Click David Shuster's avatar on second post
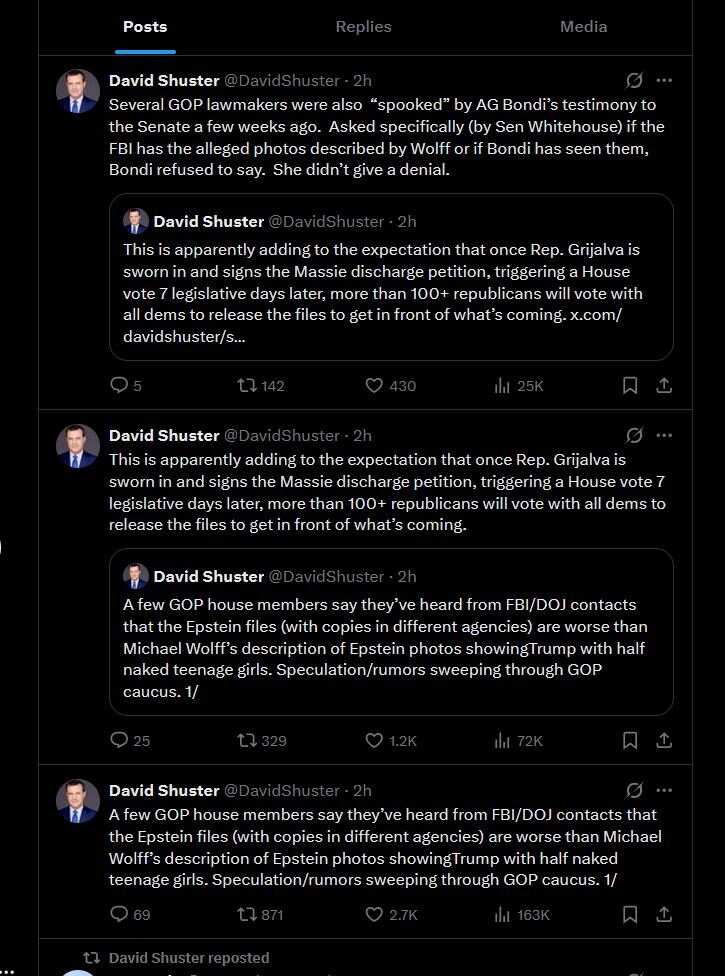 coord(77,446)
